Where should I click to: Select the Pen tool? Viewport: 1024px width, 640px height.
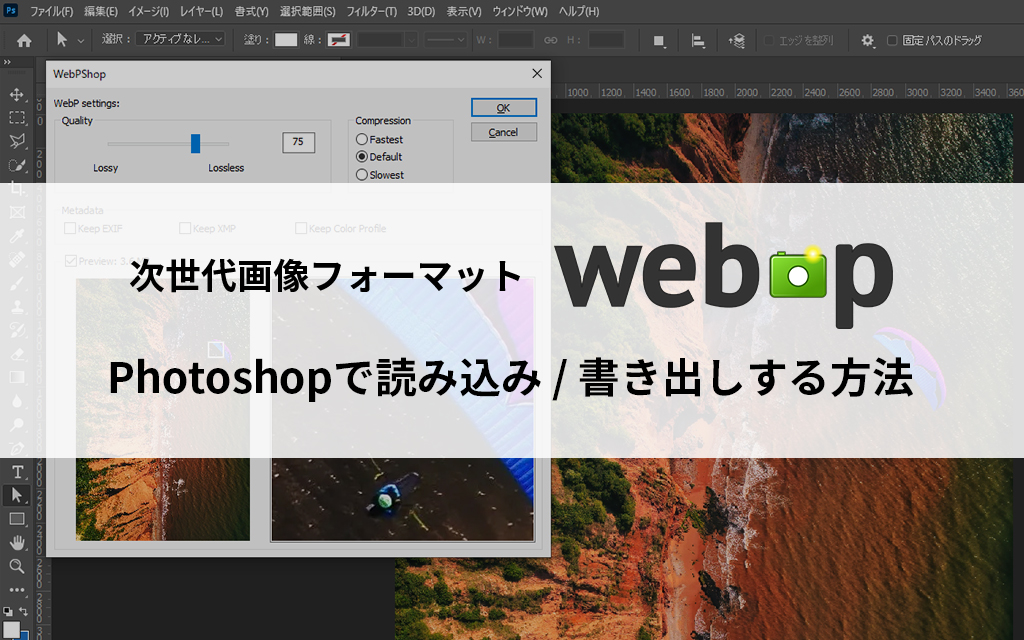click(x=17, y=448)
